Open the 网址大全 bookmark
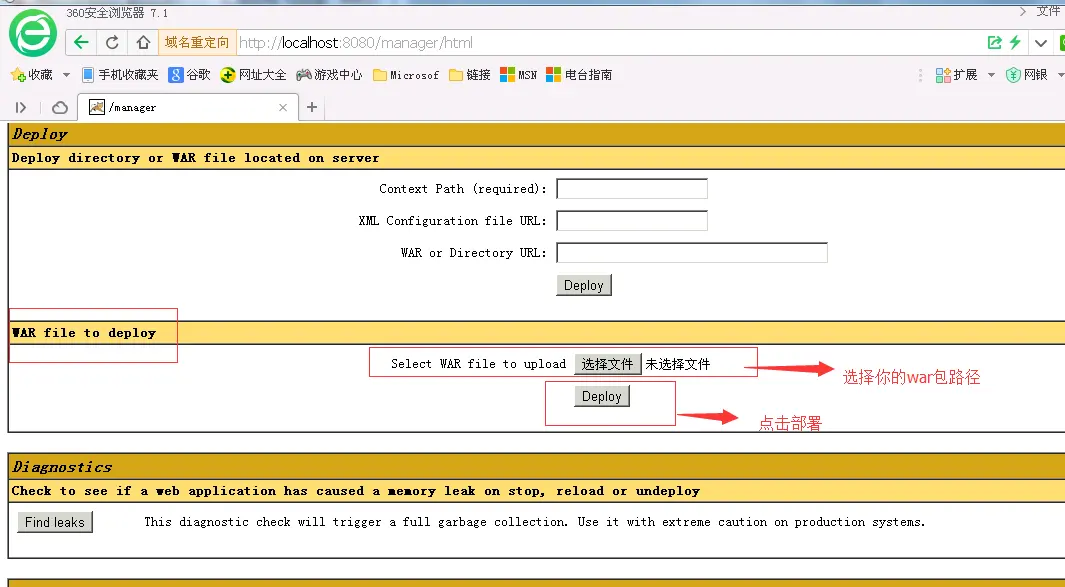 click(253, 75)
